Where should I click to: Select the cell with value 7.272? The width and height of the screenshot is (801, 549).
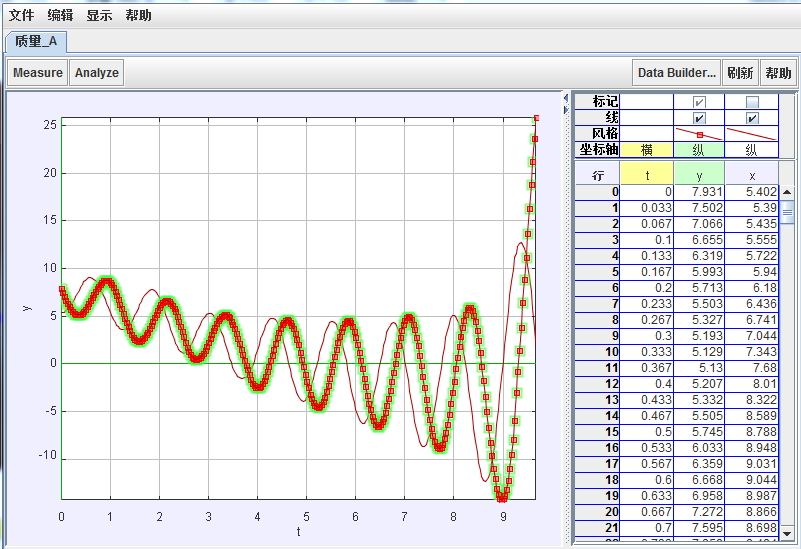(699, 512)
